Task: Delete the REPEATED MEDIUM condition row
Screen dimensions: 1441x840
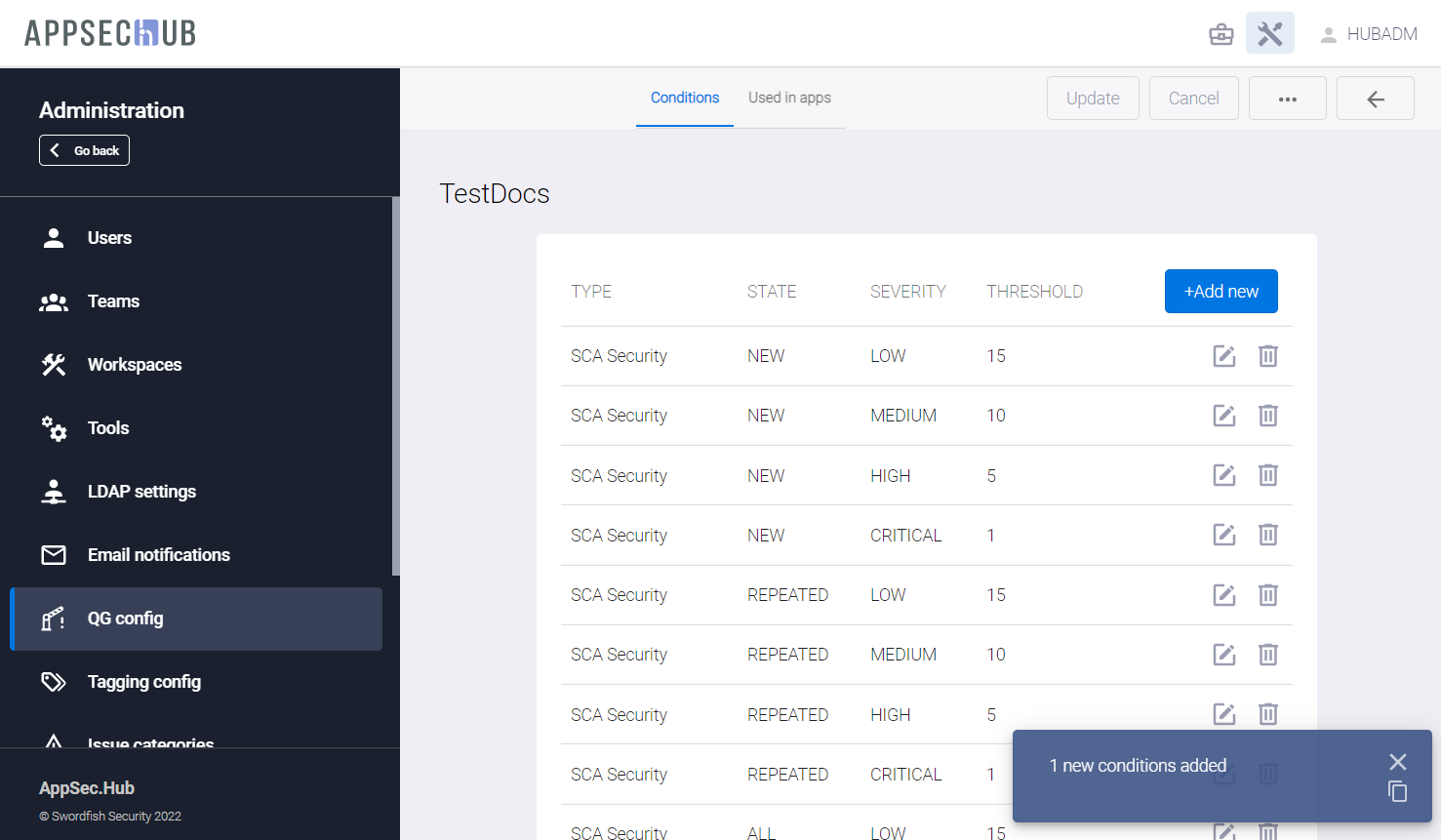Action: click(1267, 655)
